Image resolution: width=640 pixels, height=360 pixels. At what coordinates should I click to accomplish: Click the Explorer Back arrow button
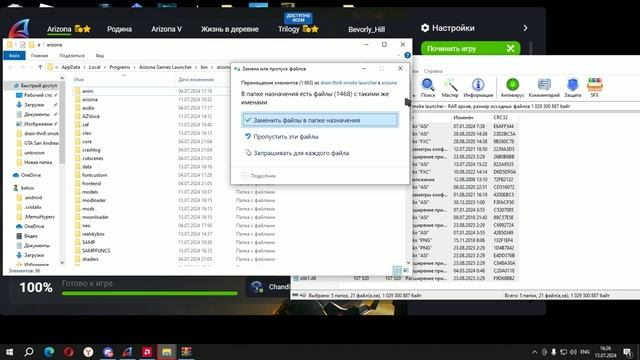pyautogui.click(x=11, y=67)
